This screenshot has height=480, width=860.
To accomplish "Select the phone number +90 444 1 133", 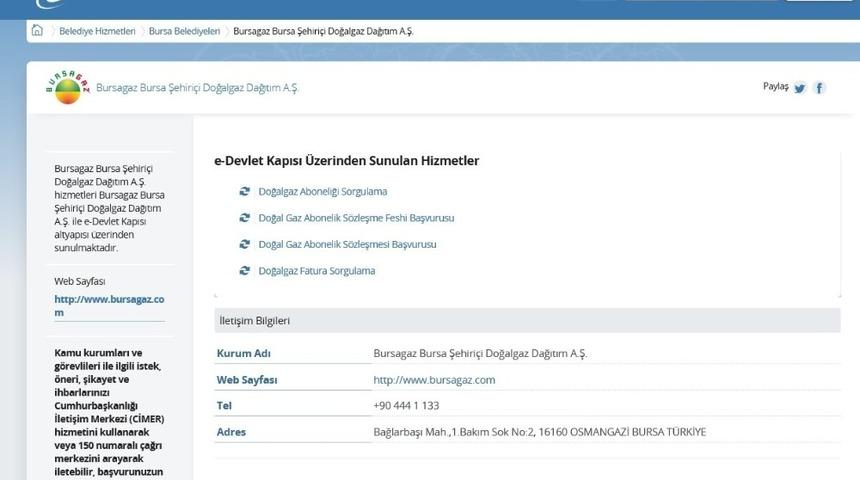I will tap(406, 405).
